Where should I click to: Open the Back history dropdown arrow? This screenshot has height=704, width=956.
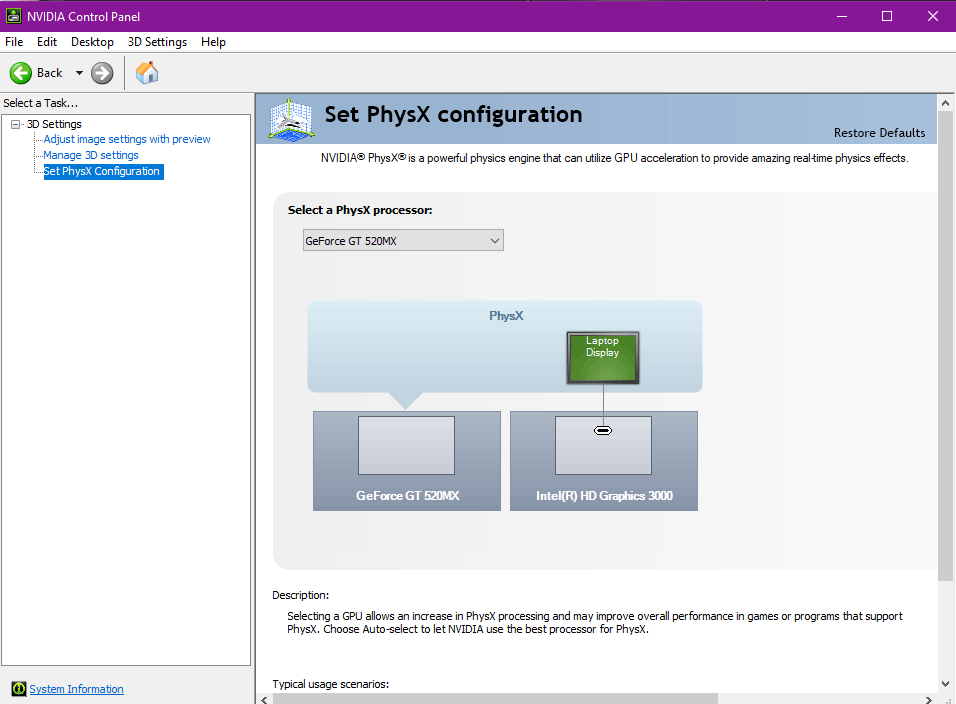79,73
